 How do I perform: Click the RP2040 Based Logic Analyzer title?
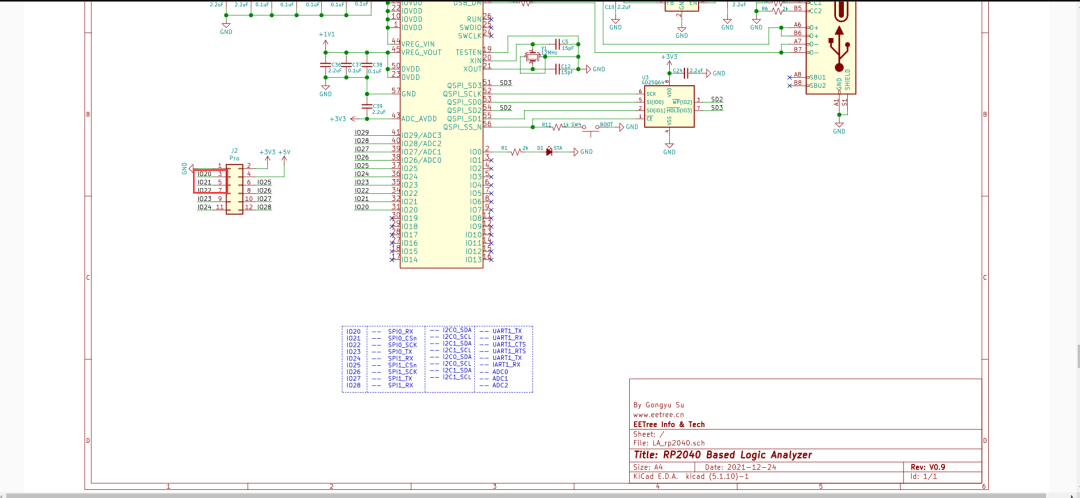723,455
